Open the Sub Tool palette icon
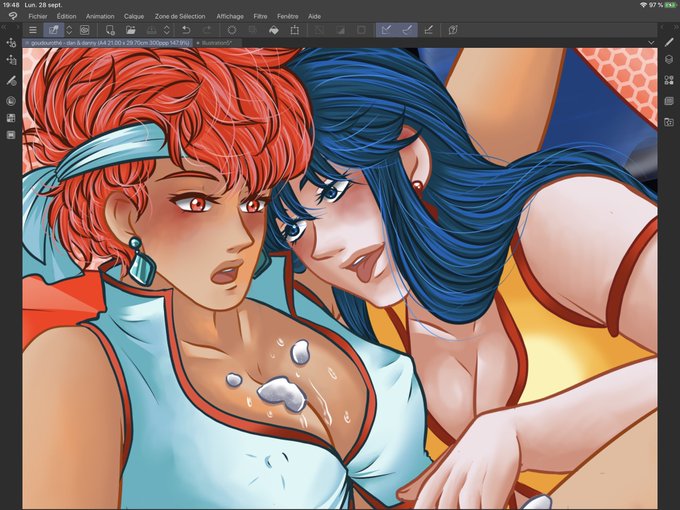 11,43
